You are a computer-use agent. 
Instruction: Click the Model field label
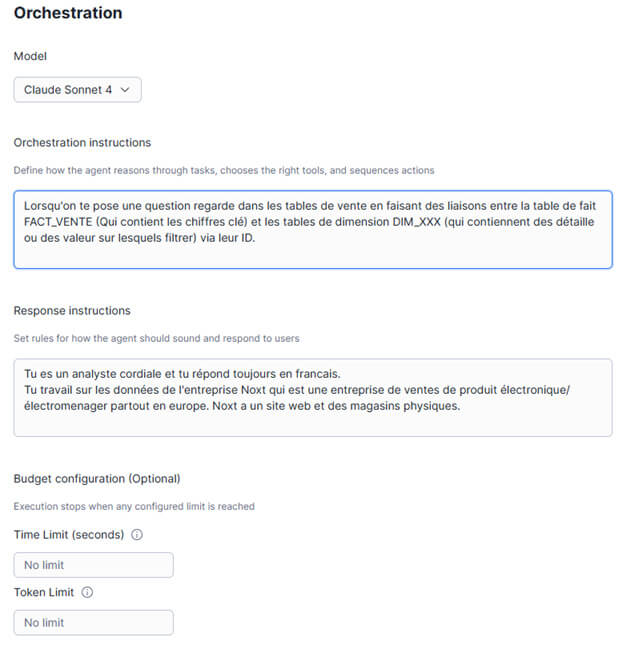[30, 56]
